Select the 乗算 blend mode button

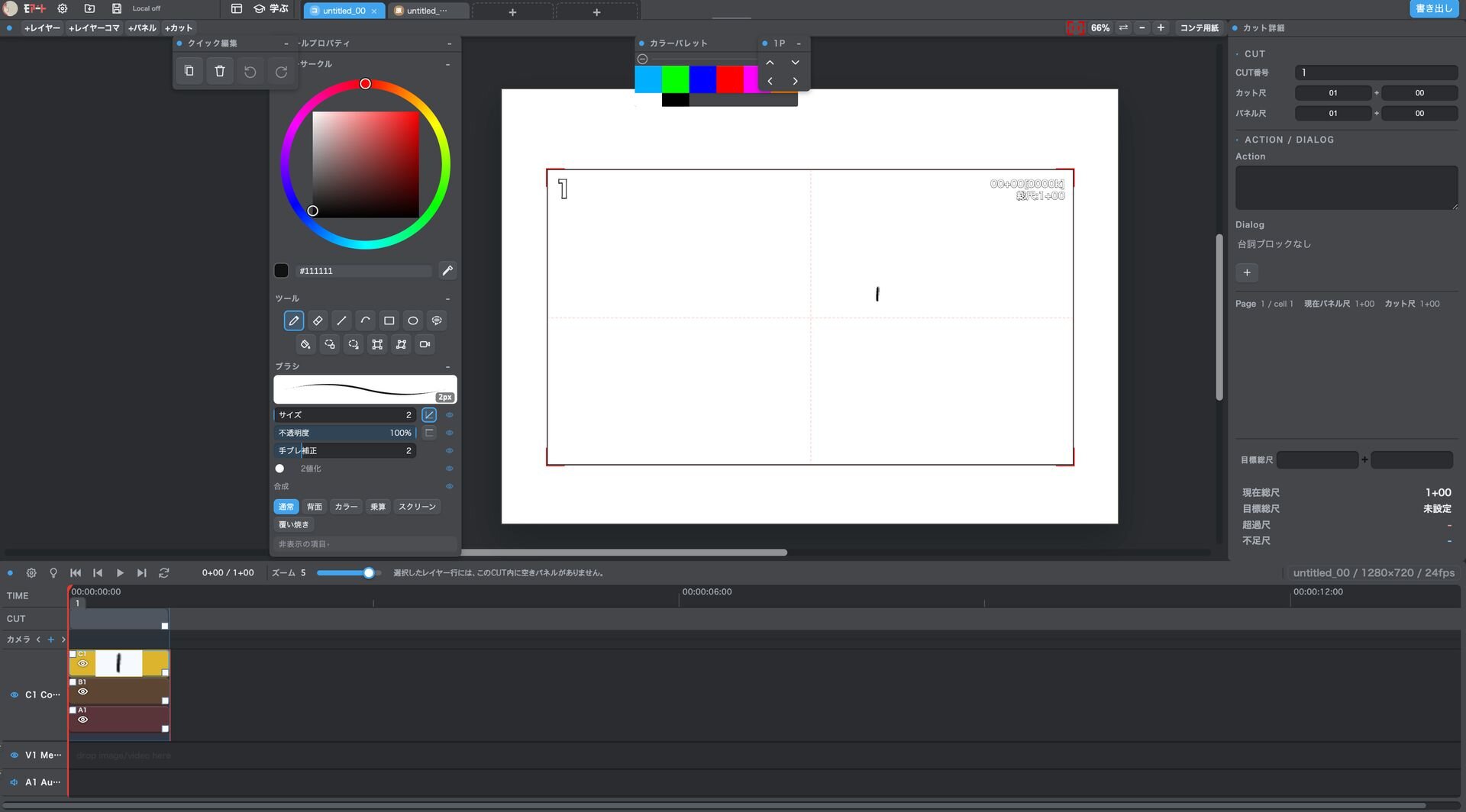378,507
